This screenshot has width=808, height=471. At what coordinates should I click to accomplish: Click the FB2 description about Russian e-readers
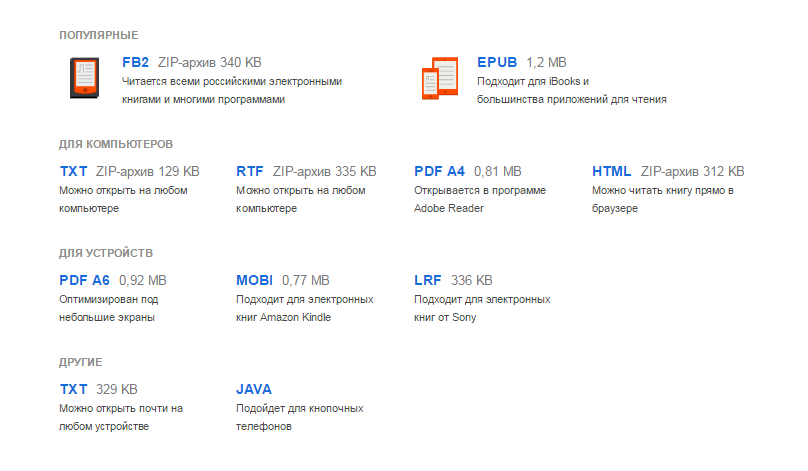tap(232, 90)
